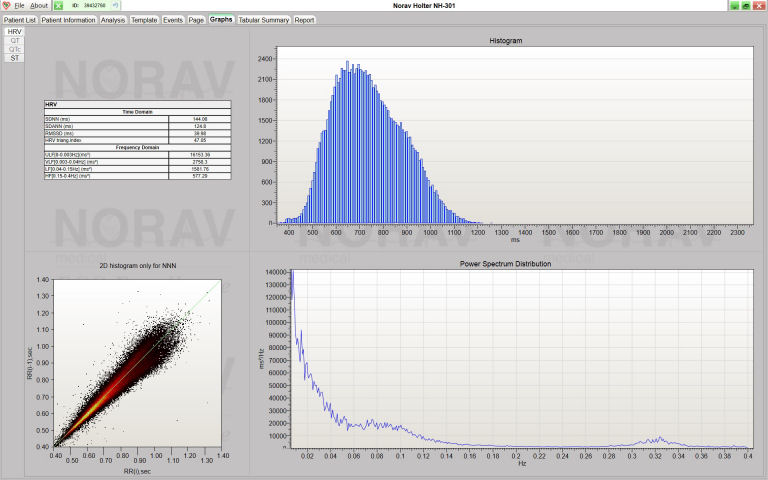
Task: Choose the QTc graph button
Action: (x=14, y=49)
